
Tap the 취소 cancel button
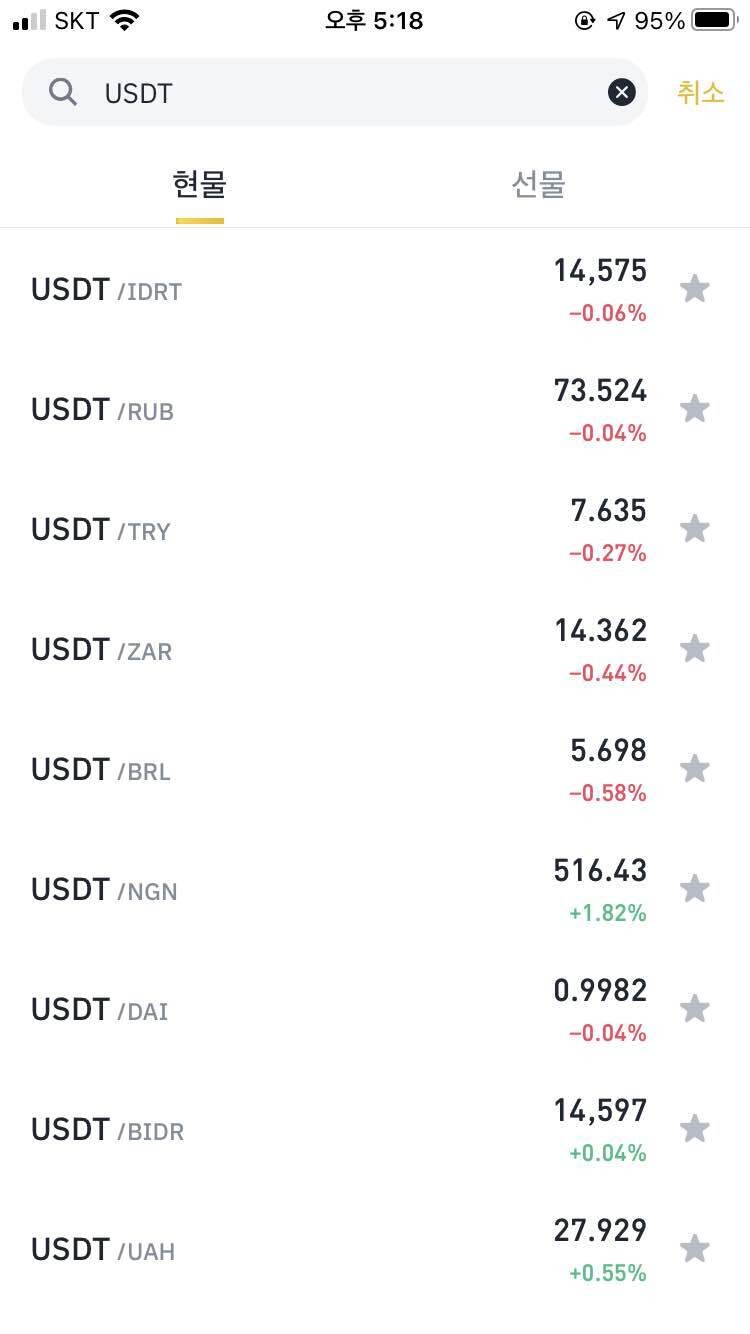click(700, 93)
